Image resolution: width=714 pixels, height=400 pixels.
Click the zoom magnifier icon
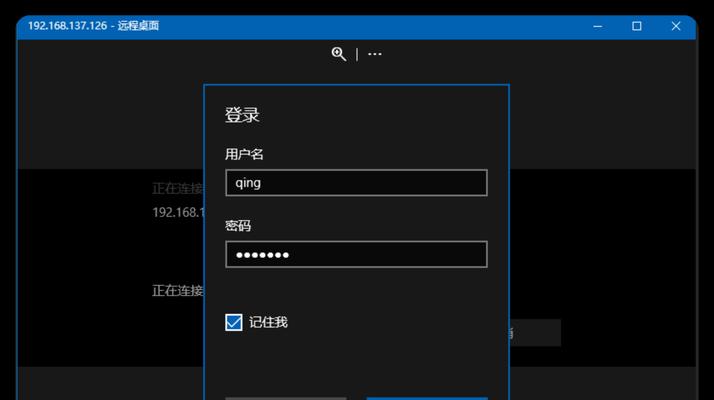point(338,54)
